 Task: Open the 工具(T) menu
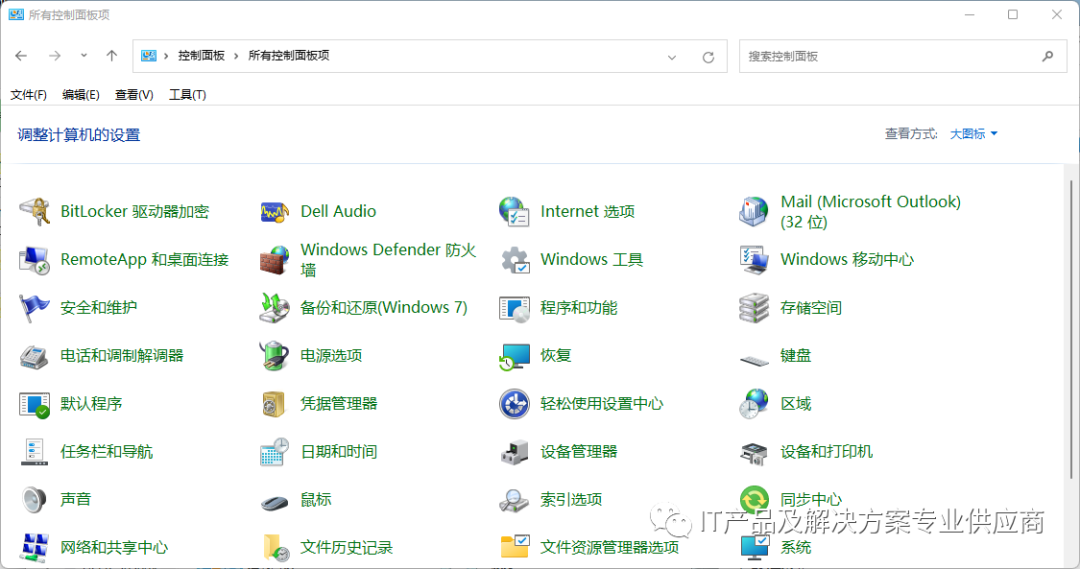pyautogui.click(x=187, y=95)
